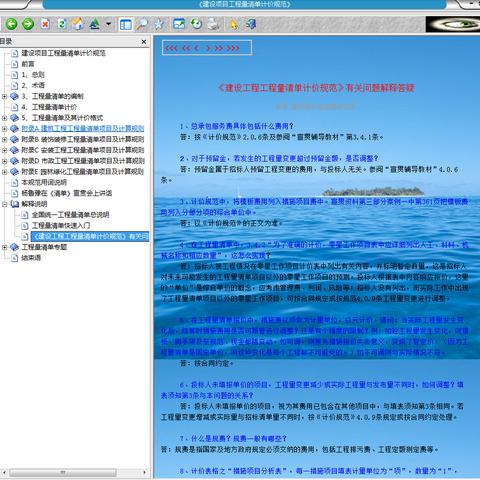Click the Print printer icon
Screen dimensions: 480x480
coord(213,24)
